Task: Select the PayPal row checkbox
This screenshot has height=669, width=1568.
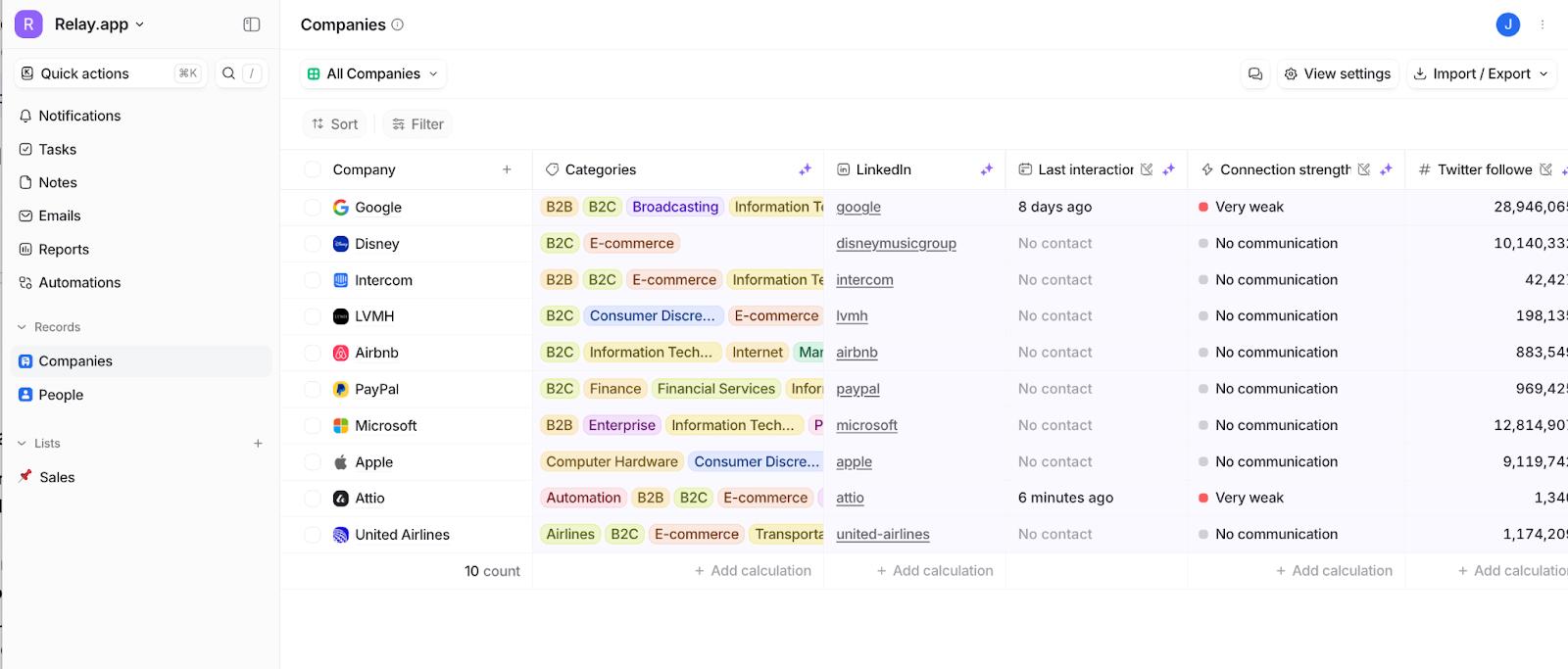Action: 313,389
